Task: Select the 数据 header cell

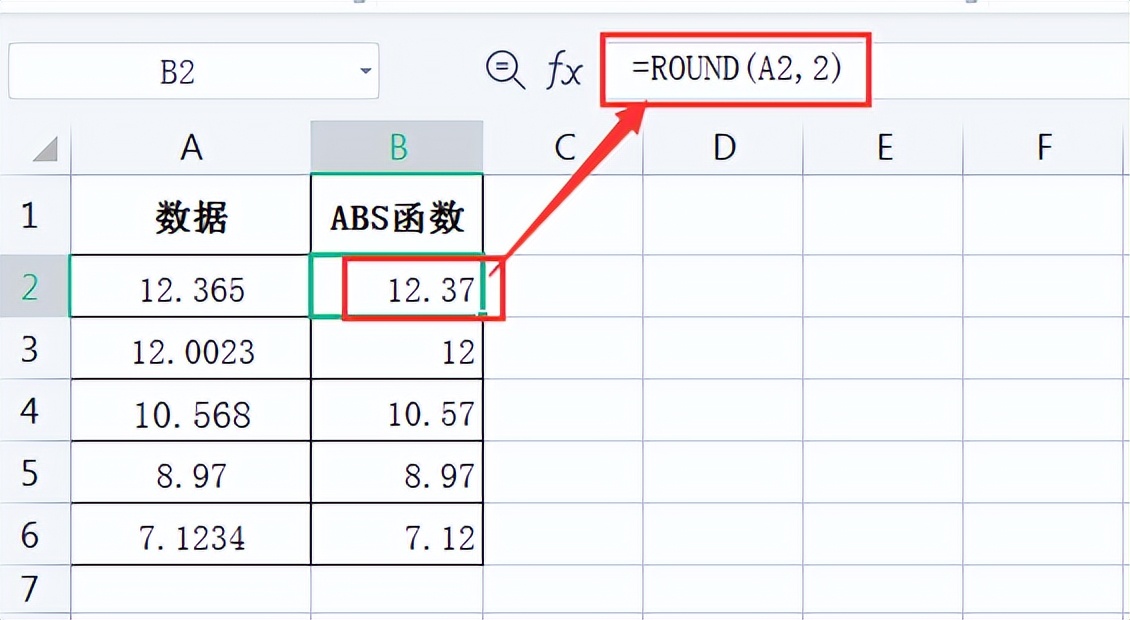Action: click(x=190, y=217)
